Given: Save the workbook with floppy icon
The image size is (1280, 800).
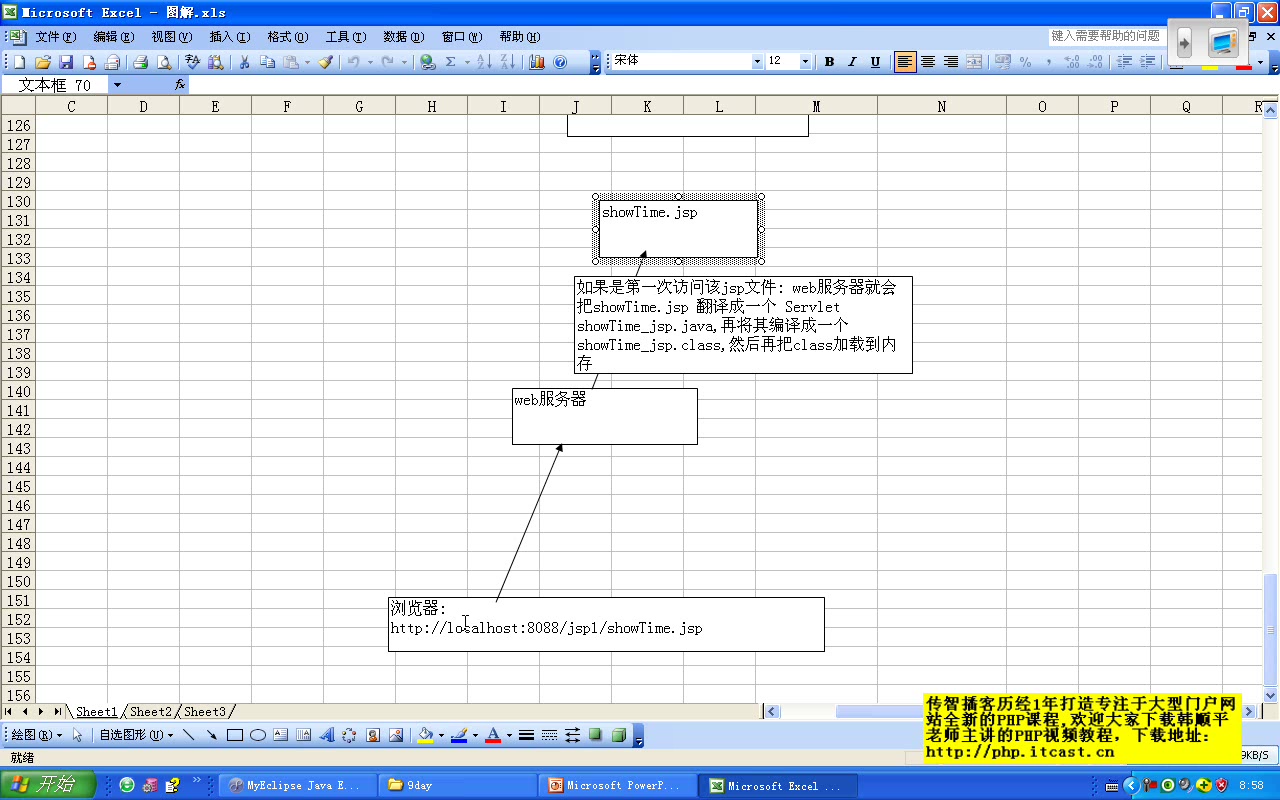Looking at the screenshot, I should 66,62.
